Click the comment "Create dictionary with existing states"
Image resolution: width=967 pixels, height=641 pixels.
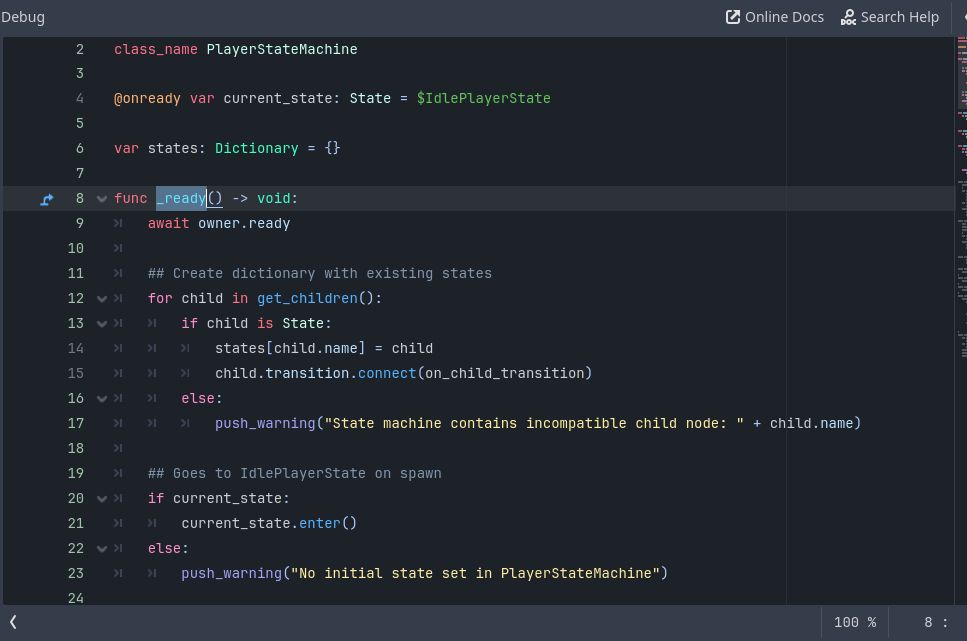pos(319,273)
